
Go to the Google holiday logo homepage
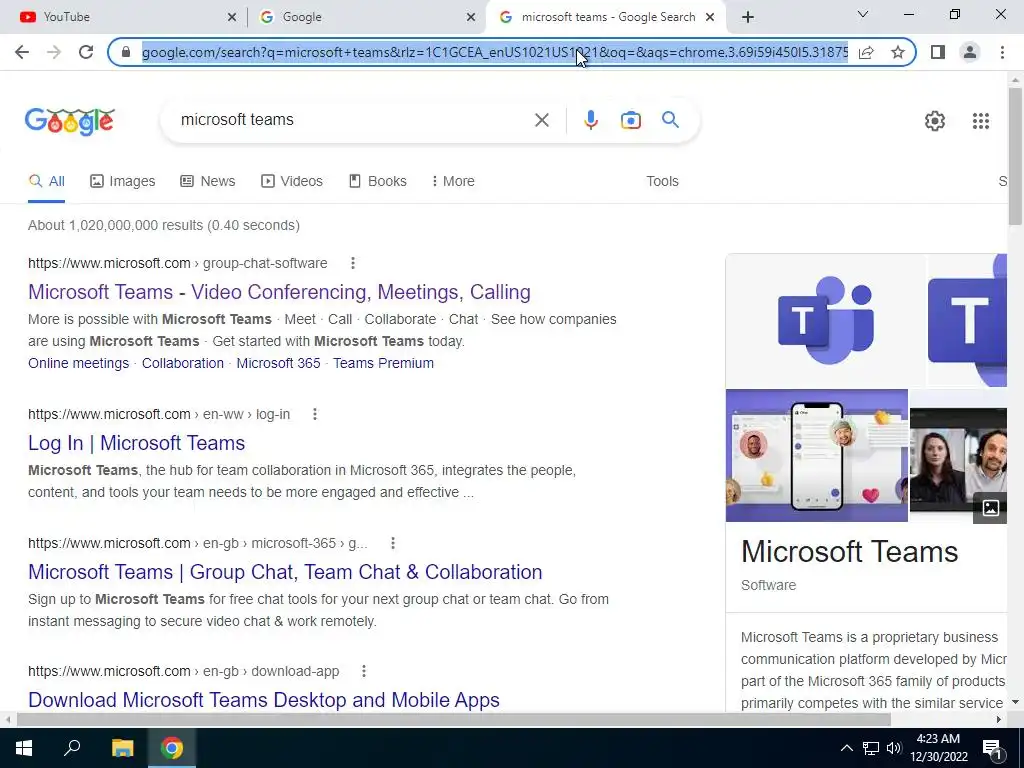pos(70,121)
